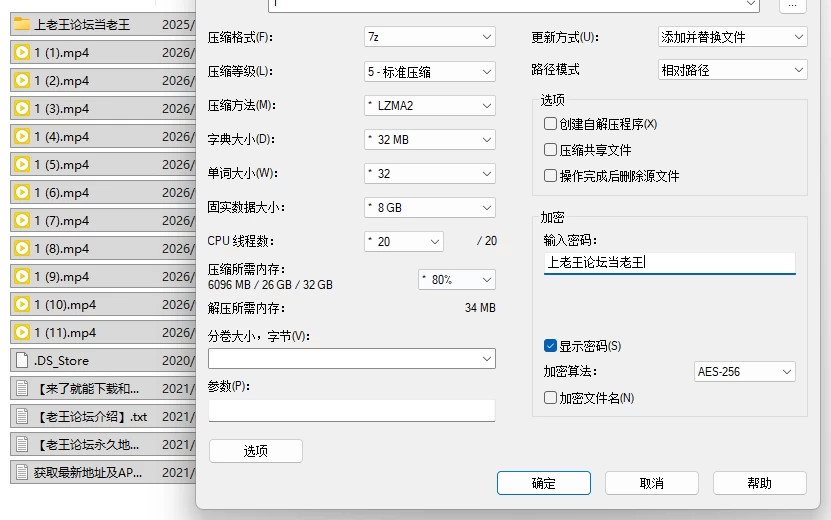
Task: Select the 【老王论坛介绍】.txt document icon
Action: point(22,417)
